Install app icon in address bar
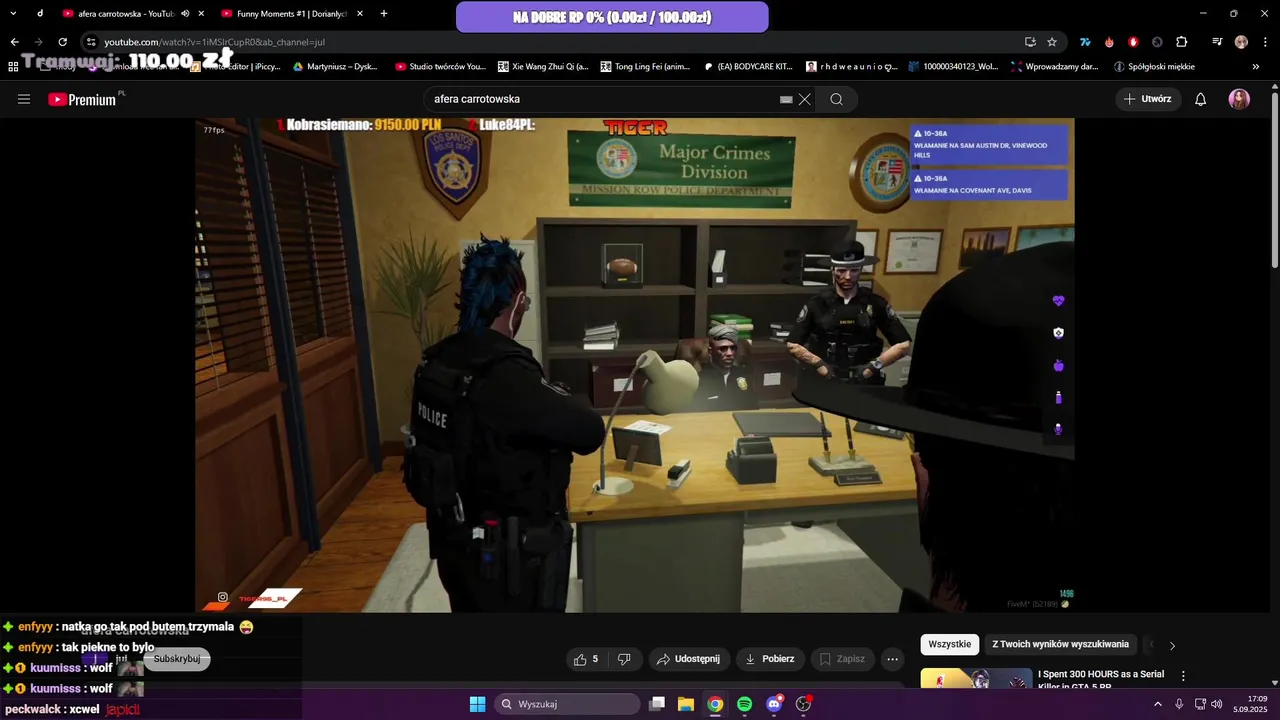Viewport: 1280px width, 720px height. point(1030,42)
